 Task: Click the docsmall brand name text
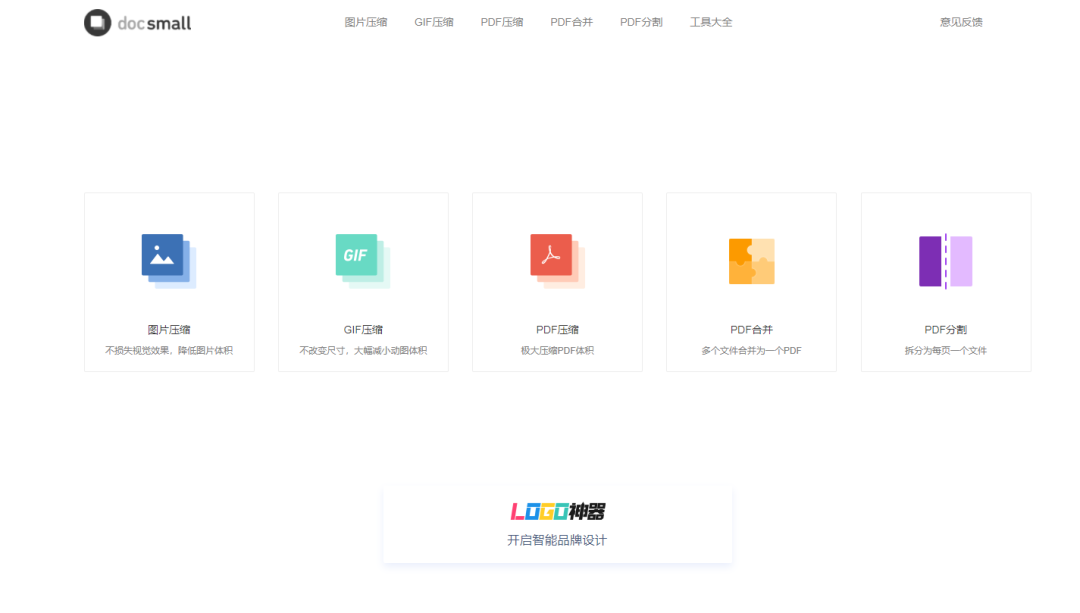click(x=154, y=23)
